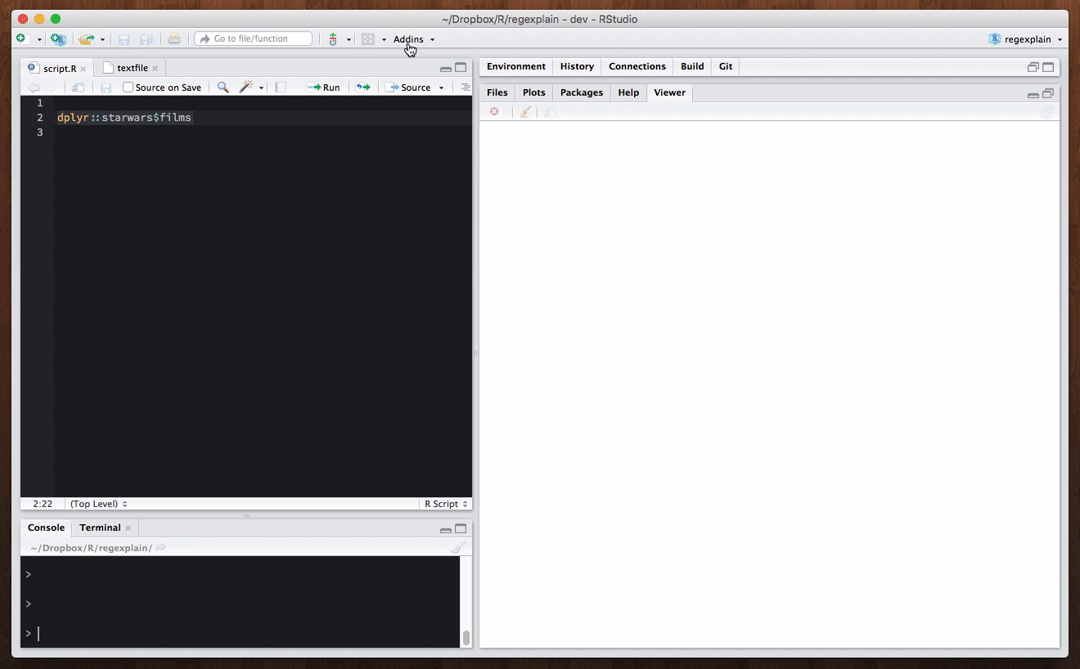Clear console with the broom icon
Image resolution: width=1080 pixels, height=669 pixels.
457,548
